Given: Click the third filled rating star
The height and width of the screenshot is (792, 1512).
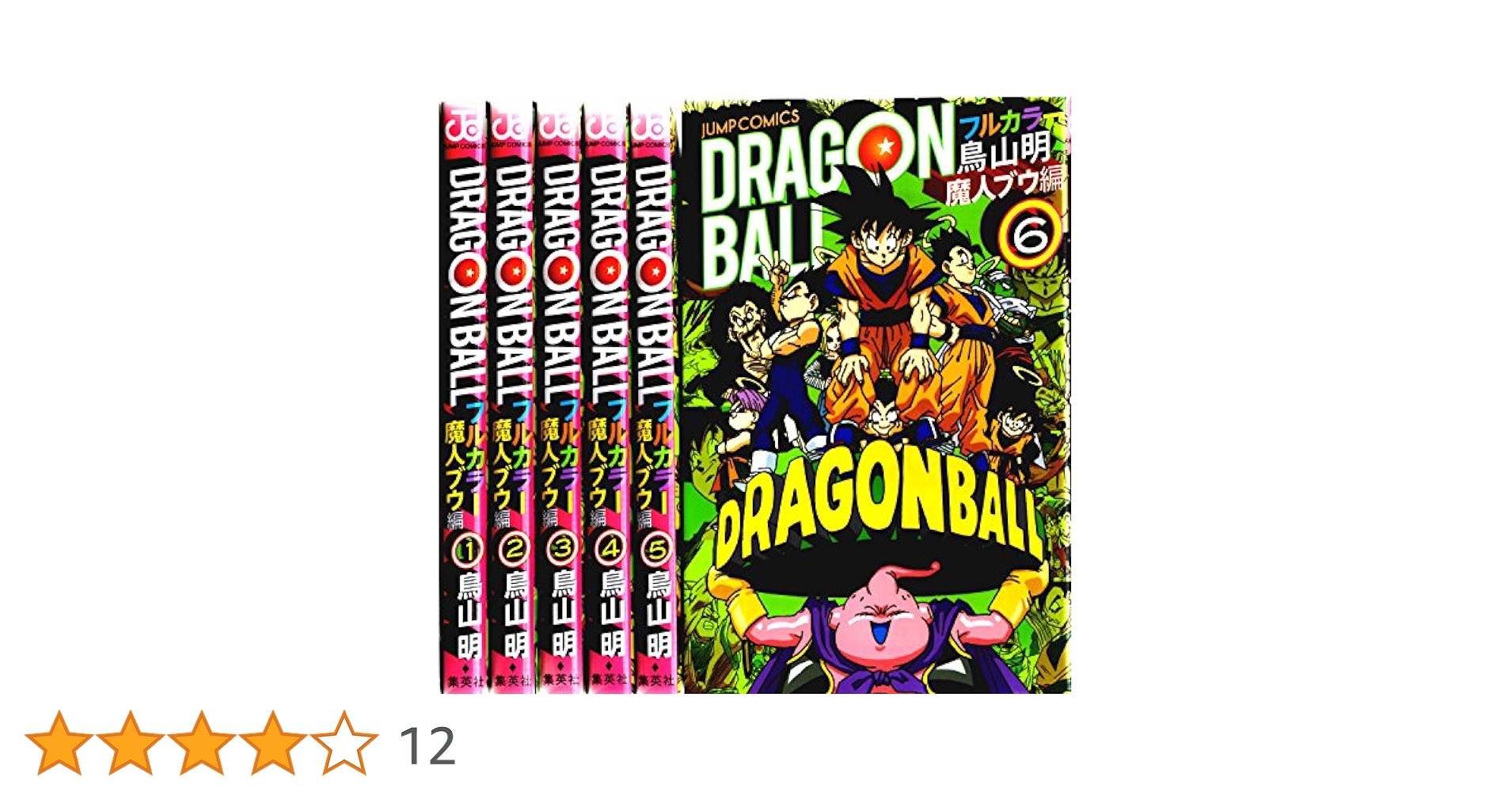Looking at the screenshot, I should tap(202, 742).
